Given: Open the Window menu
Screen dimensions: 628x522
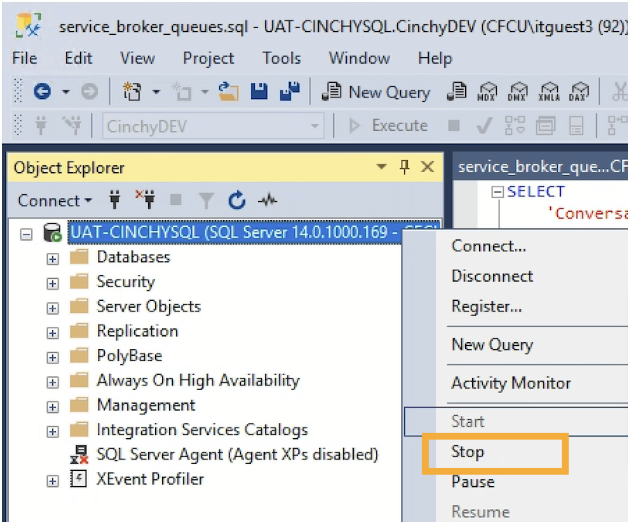Looking at the screenshot, I should 359,58.
